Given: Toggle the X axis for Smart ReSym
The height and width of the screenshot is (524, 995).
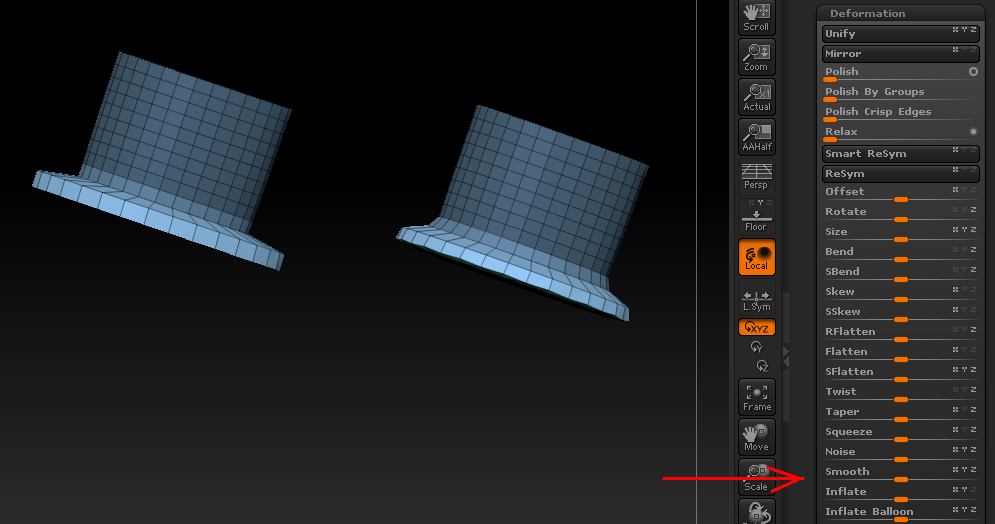Looking at the screenshot, I should click(x=955, y=150).
